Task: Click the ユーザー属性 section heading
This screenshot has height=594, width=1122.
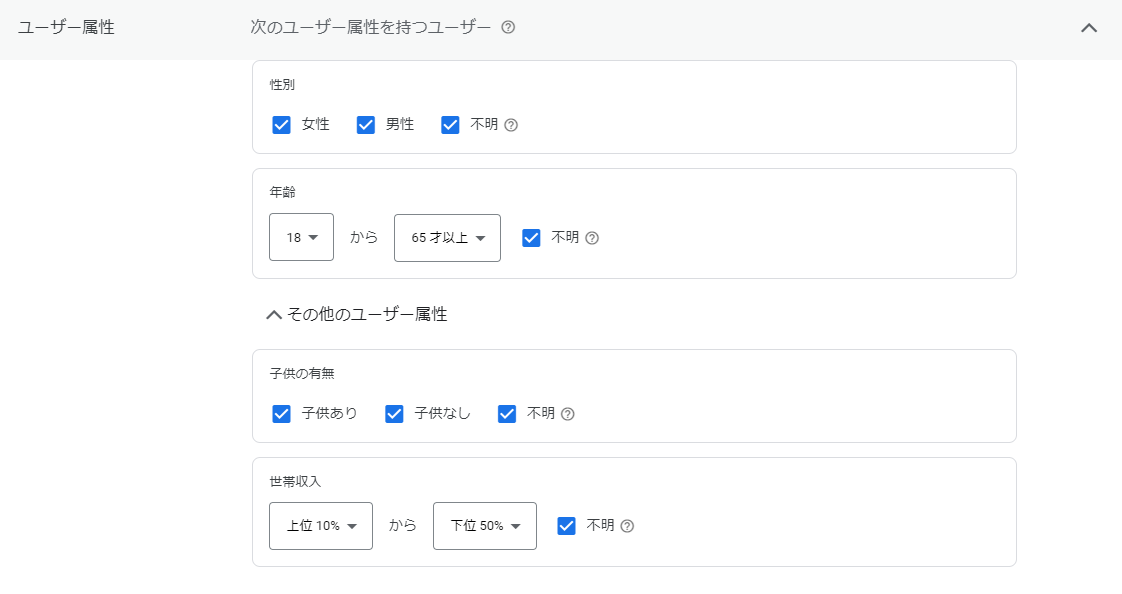Action: click(66, 28)
